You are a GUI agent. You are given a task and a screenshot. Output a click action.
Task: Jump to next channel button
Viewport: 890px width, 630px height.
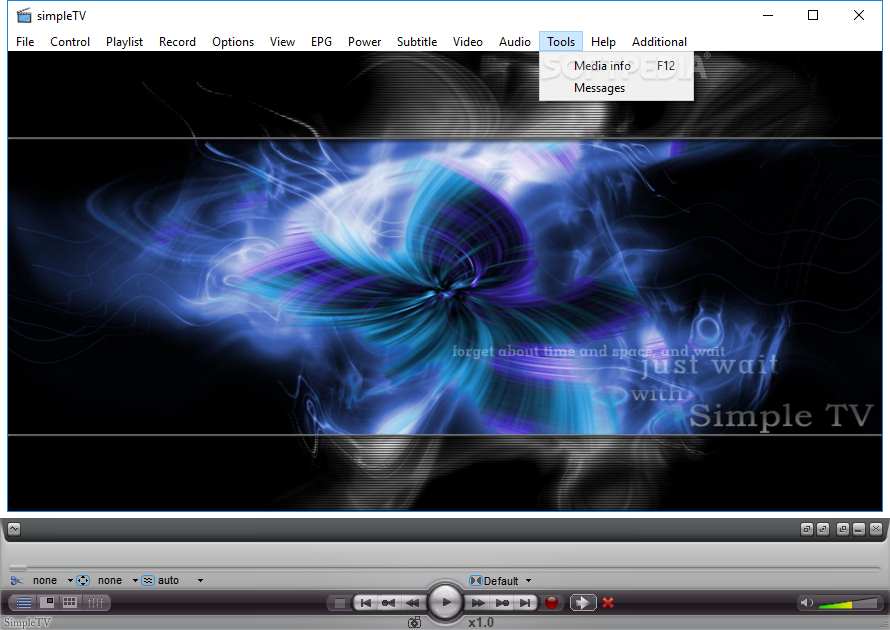coord(526,603)
